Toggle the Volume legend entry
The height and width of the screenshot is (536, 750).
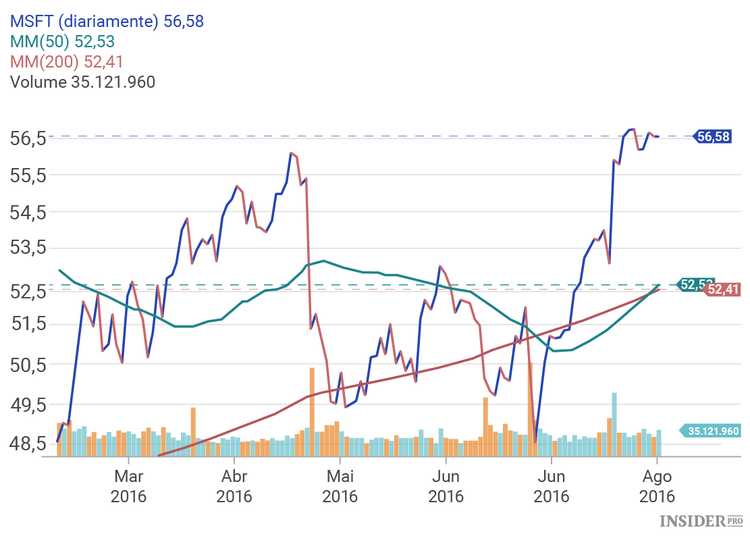coord(82,82)
